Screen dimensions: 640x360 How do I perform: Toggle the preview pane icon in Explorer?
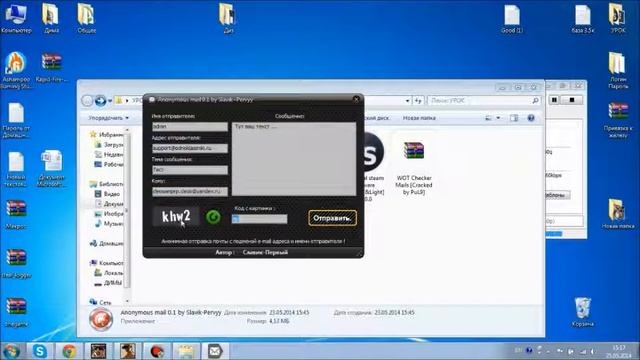click(x=514, y=118)
